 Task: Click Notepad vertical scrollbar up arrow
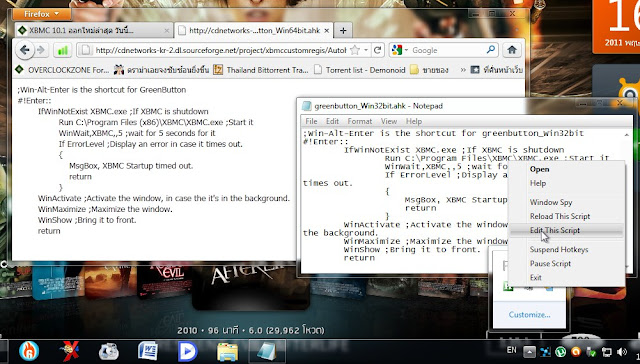pos(627,134)
